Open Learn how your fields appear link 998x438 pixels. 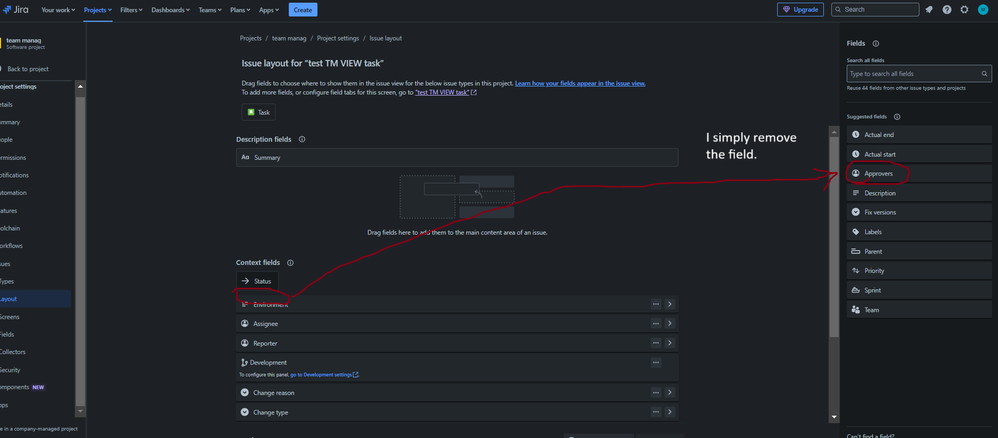[x=580, y=83]
